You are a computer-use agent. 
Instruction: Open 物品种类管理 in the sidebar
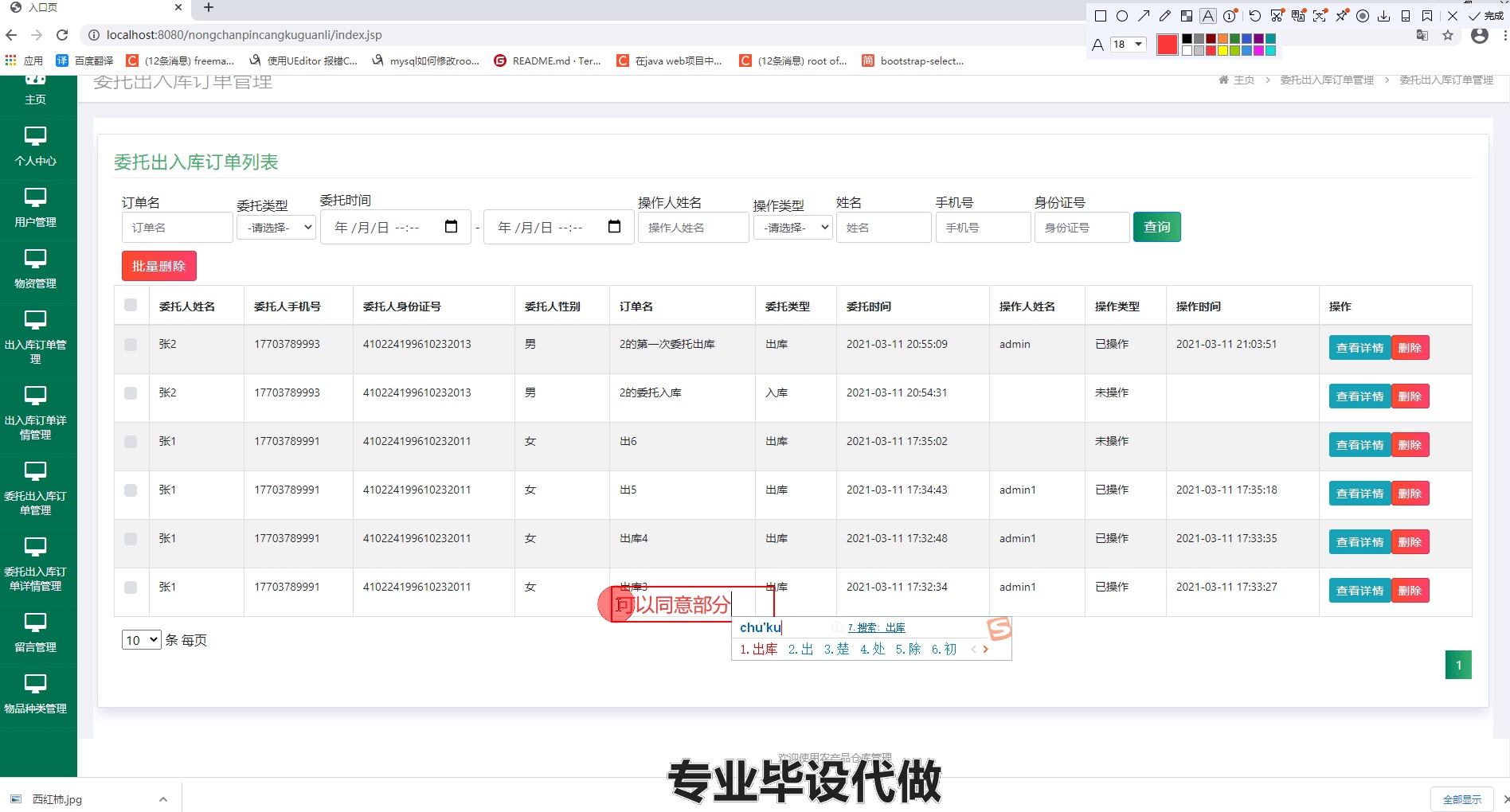[35, 694]
